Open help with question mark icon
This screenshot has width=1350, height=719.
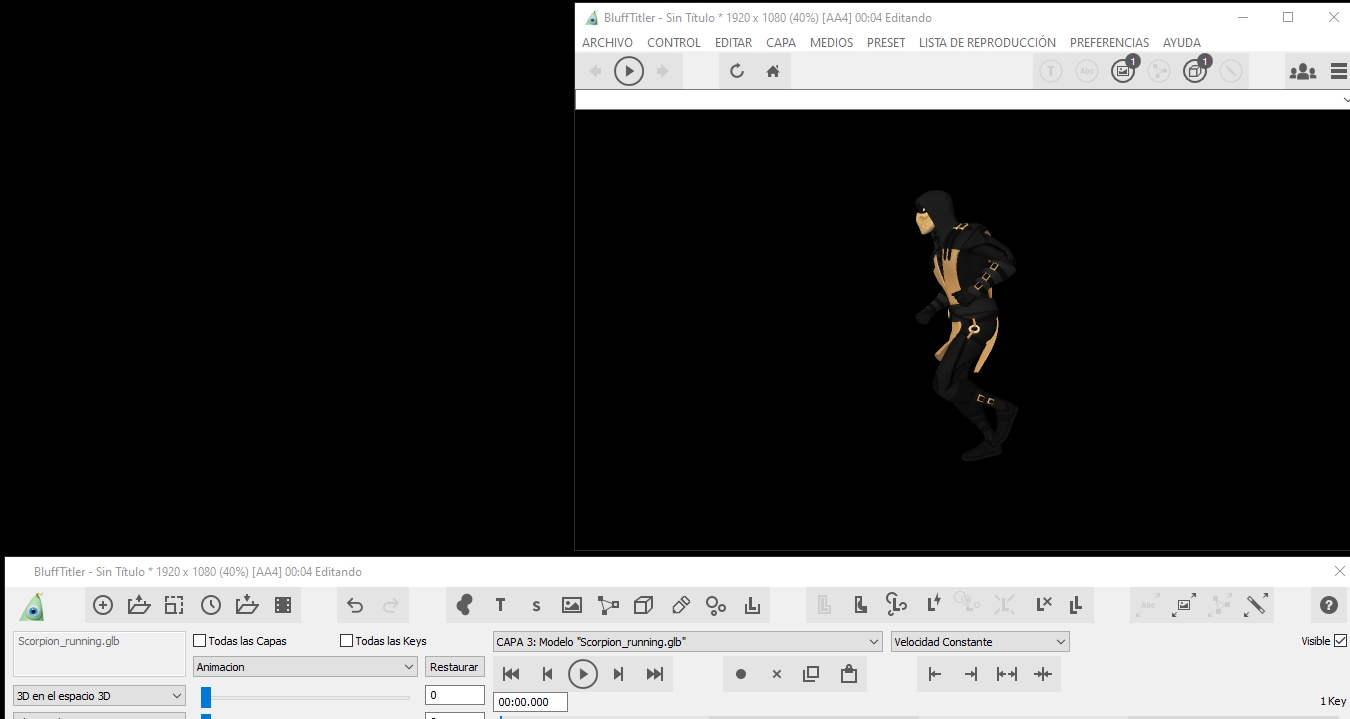tap(1329, 605)
